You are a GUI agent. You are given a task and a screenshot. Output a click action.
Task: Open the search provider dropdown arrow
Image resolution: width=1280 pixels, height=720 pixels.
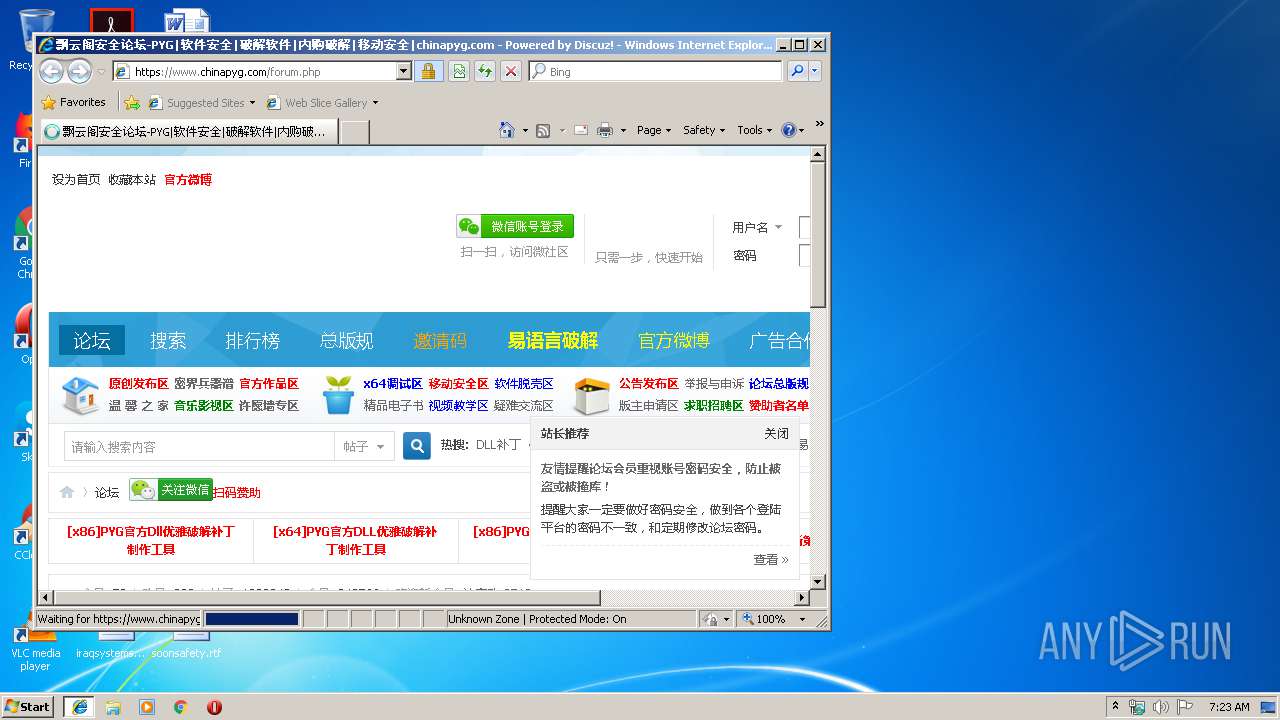click(x=815, y=71)
